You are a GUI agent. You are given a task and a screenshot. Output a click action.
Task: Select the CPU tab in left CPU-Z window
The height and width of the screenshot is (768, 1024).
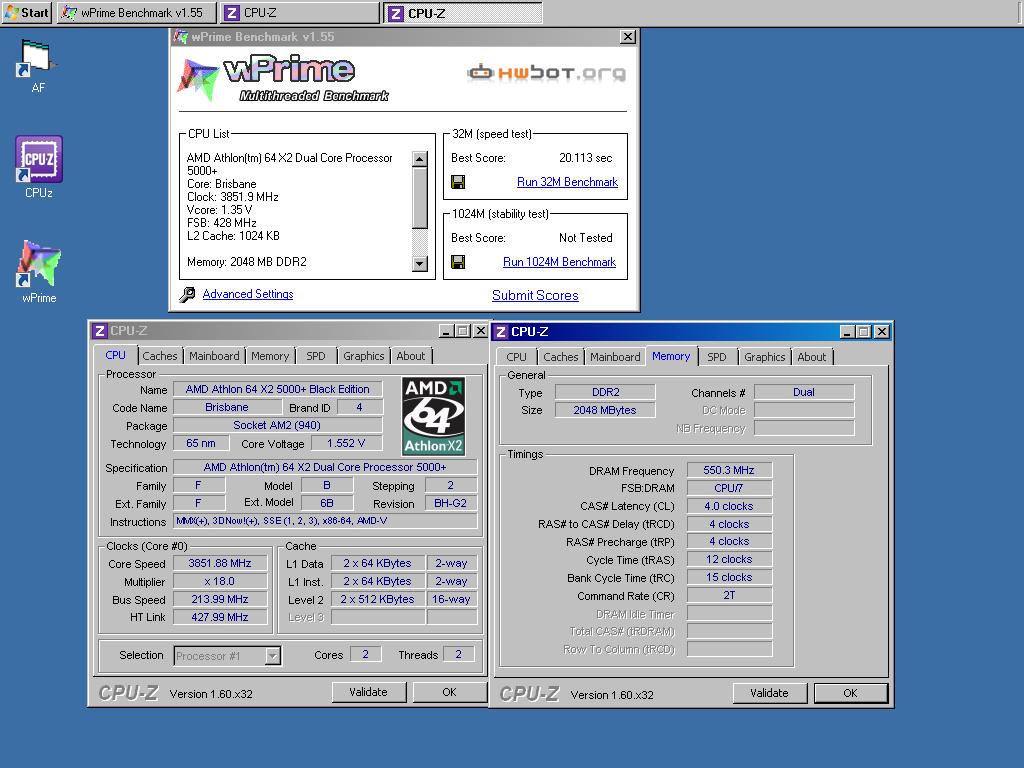coord(116,355)
